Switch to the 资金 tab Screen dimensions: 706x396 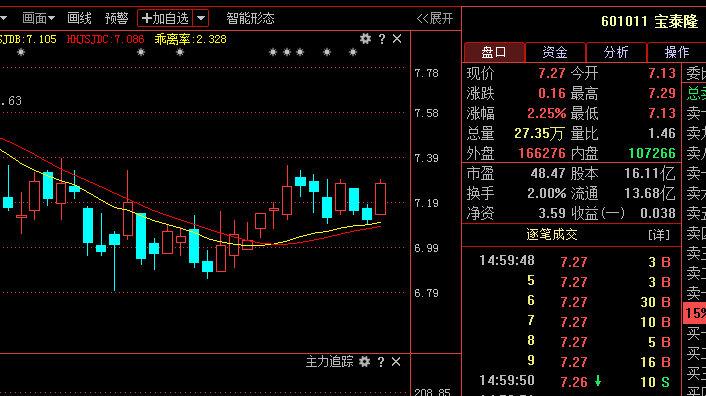click(555, 52)
